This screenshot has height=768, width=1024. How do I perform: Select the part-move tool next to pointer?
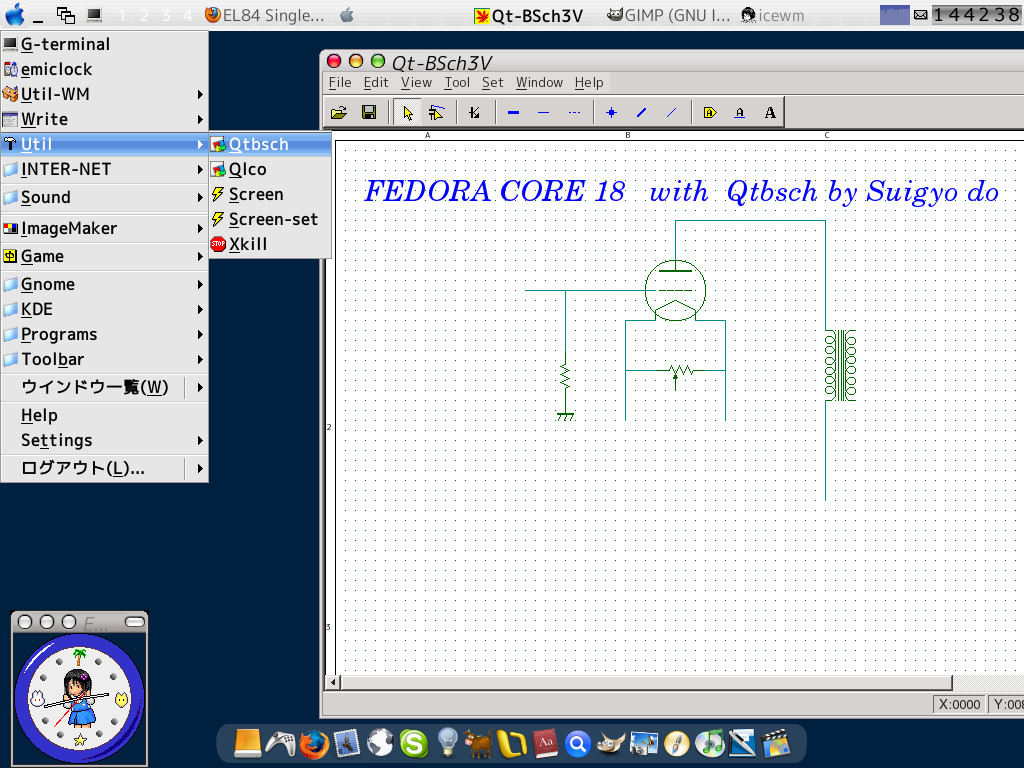(437, 112)
